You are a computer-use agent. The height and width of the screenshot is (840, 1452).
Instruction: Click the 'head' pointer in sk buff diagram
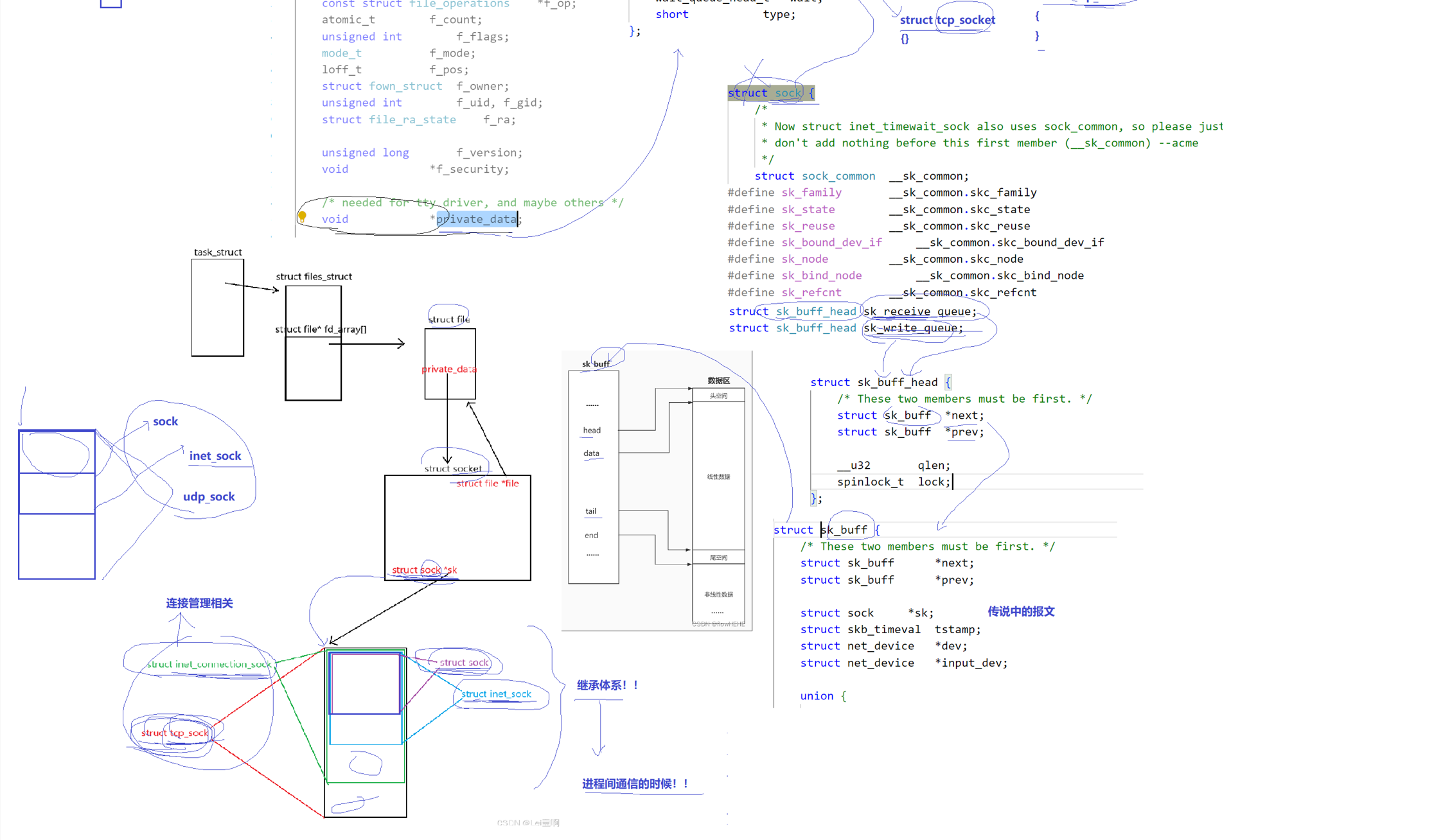tap(592, 430)
